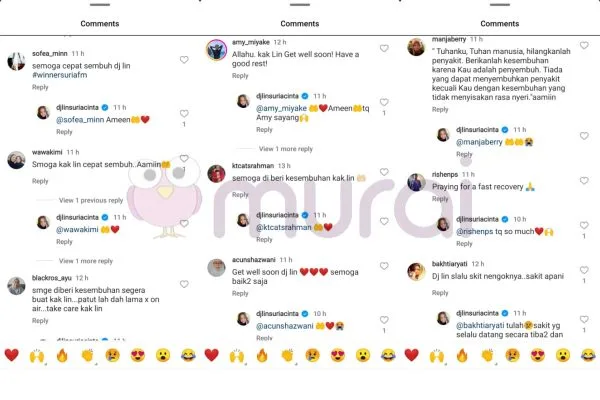Tap the crying laughing emoji at far right
600x400 pixels.
click(x=588, y=356)
